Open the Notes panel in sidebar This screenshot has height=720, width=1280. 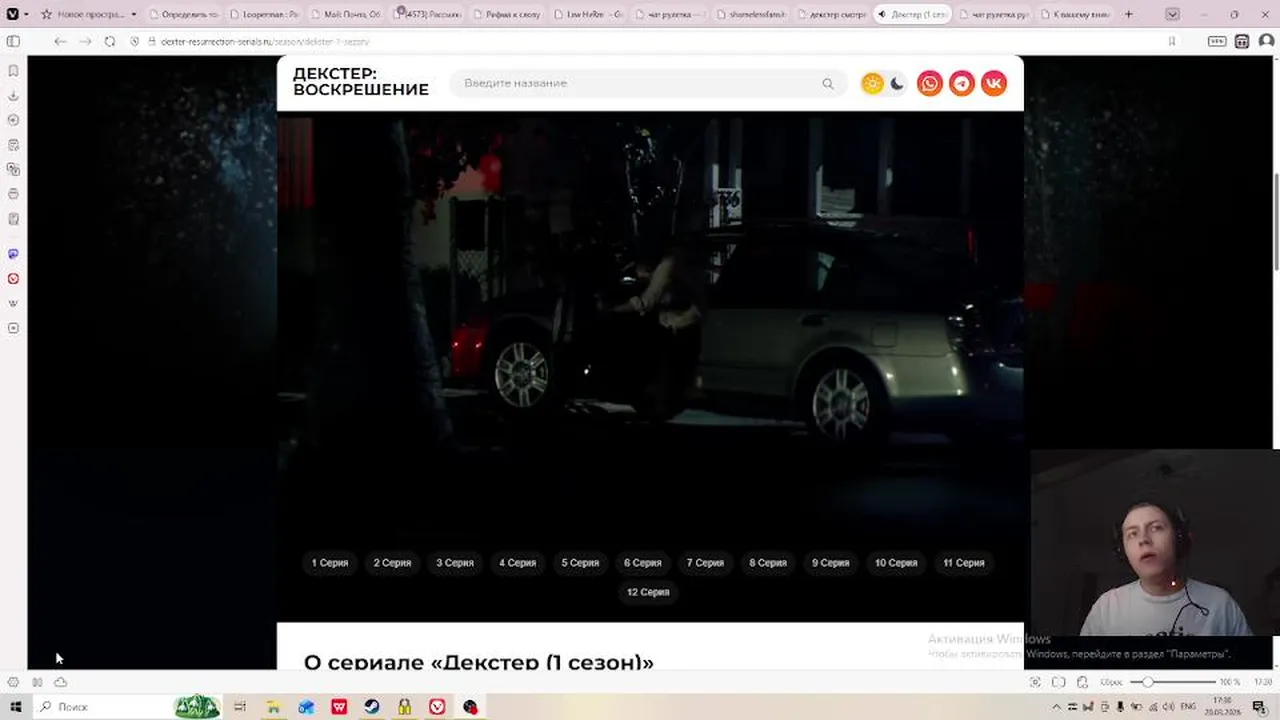(x=13, y=145)
